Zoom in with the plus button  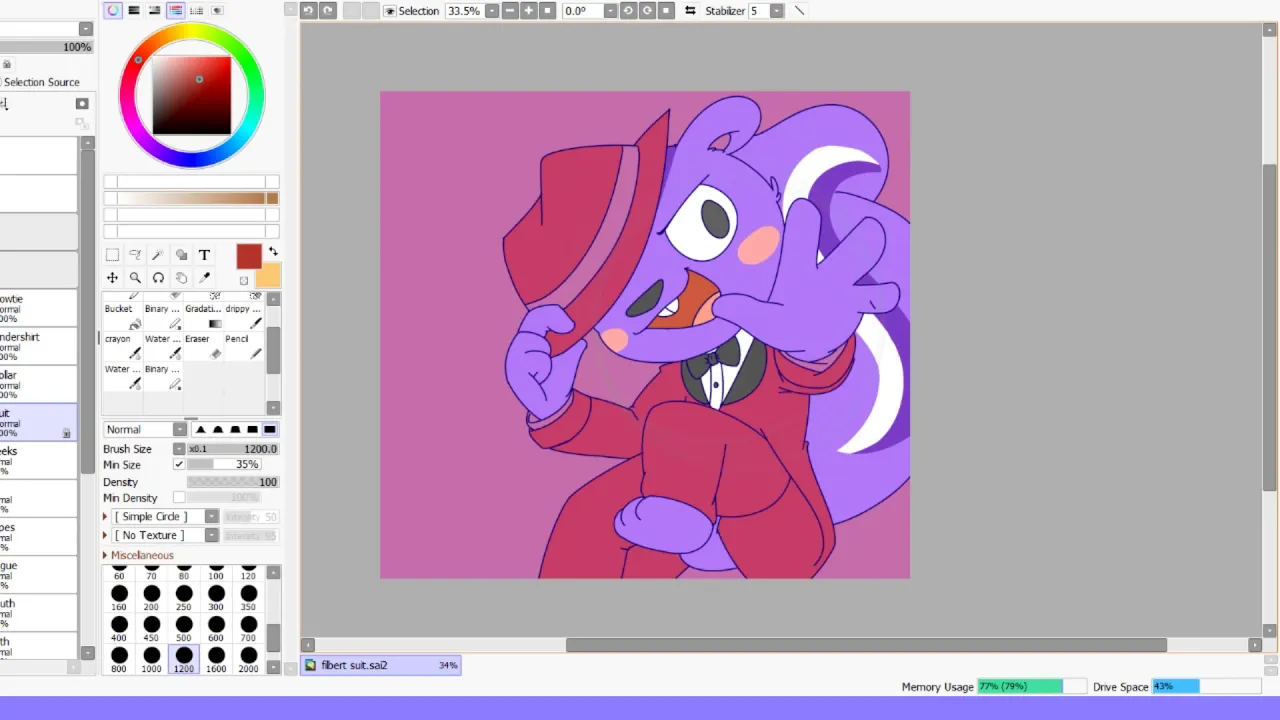[x=528, y=10]
